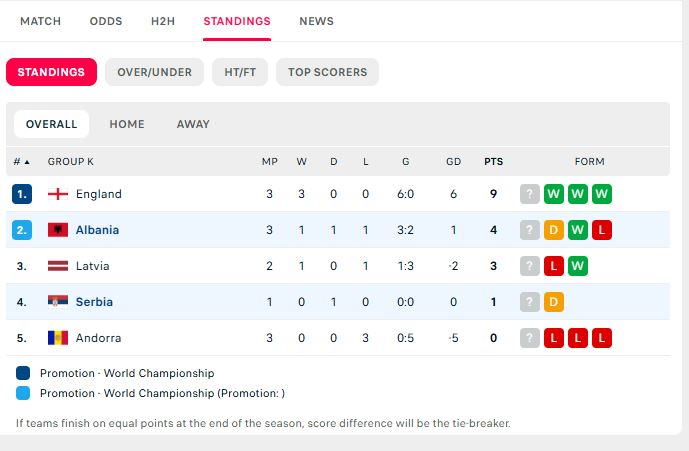The image size is (689, 451).
Task: Click the dark blue promotion legend swatch
Action: point(23,373)
